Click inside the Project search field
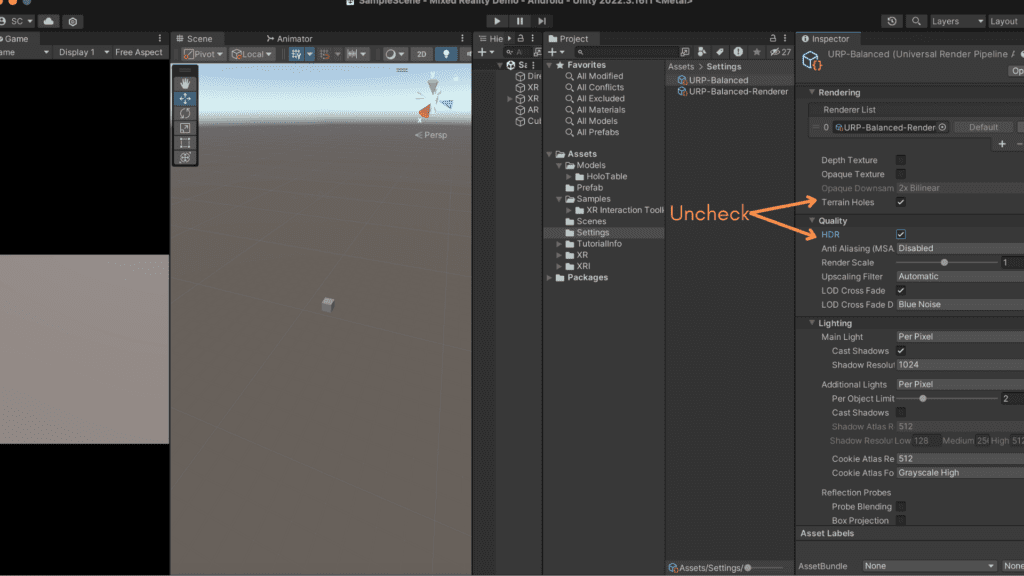Viewport: 1024px width, 576px height. tap(630, 52)
